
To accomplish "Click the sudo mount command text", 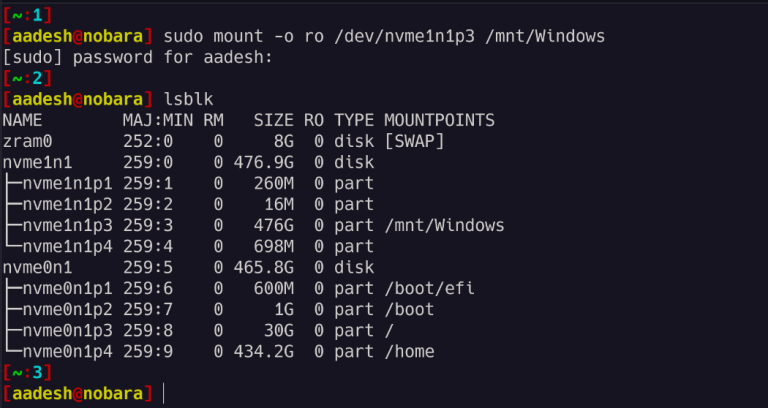I will 384,37.
